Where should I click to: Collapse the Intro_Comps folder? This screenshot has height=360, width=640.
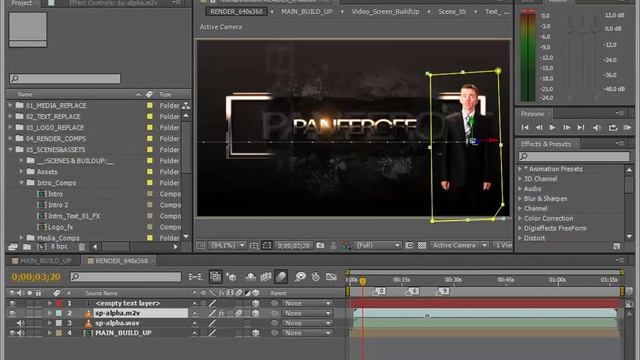click(x=21, y=182)
